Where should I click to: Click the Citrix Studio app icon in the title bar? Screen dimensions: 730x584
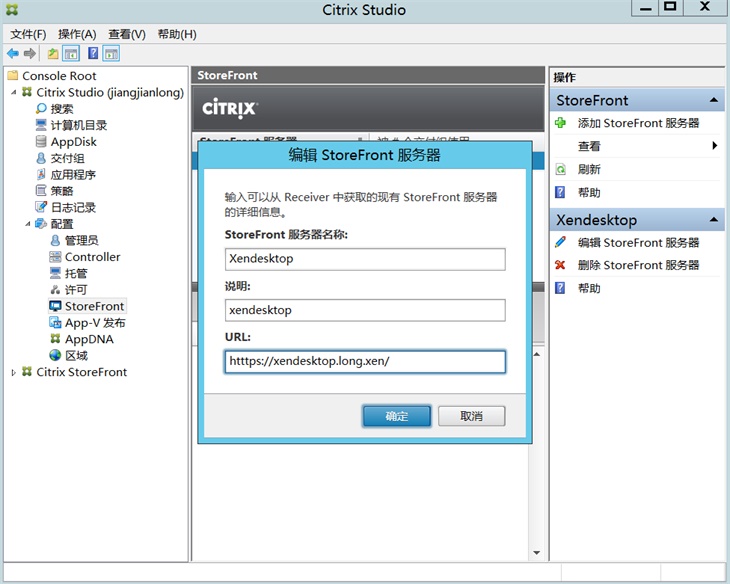(12, 9)
